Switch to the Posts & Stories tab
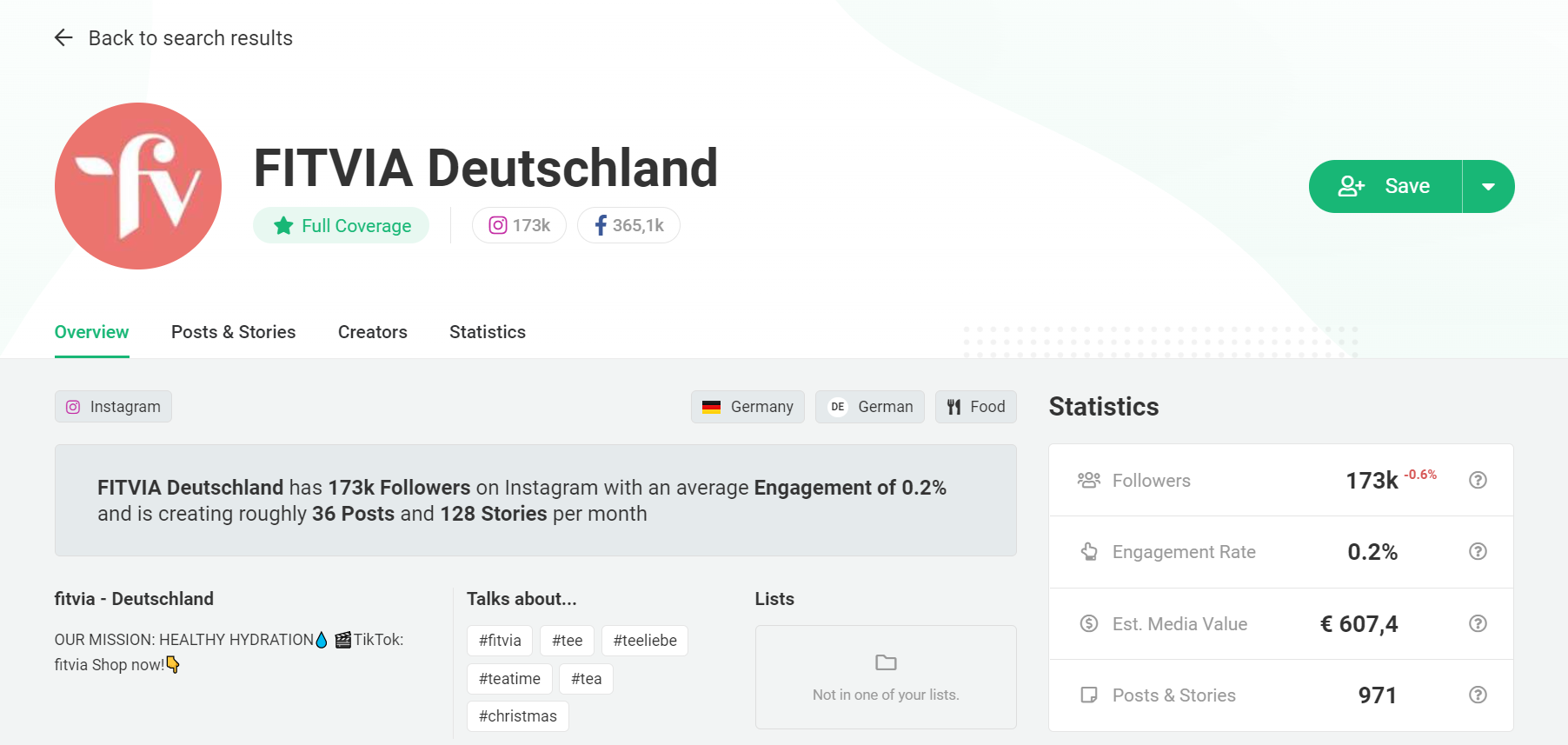Viewport: 1568px width, 745px height. pyautogui.click(x=233, y=332)
